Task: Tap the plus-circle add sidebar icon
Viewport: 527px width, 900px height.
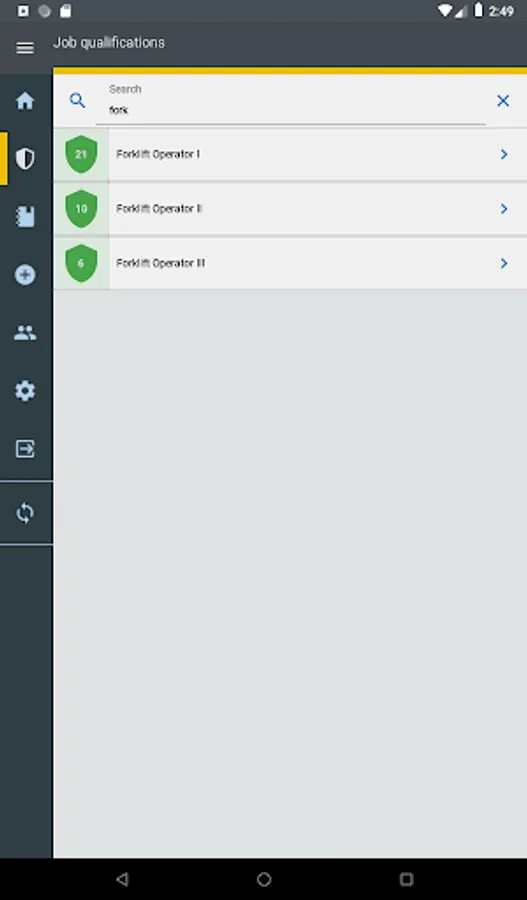Action: (25, 274)
